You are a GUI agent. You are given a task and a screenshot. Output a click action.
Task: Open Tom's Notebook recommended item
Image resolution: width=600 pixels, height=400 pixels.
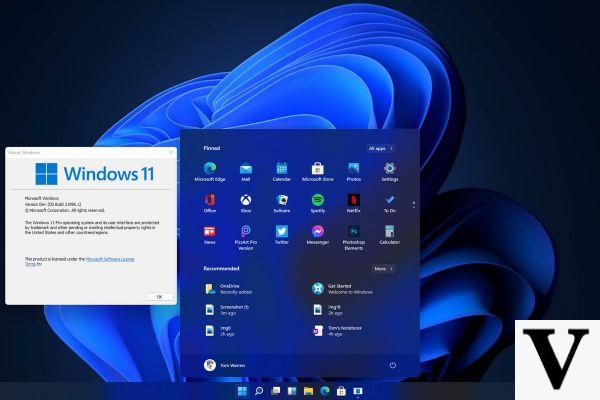[337, 331]
